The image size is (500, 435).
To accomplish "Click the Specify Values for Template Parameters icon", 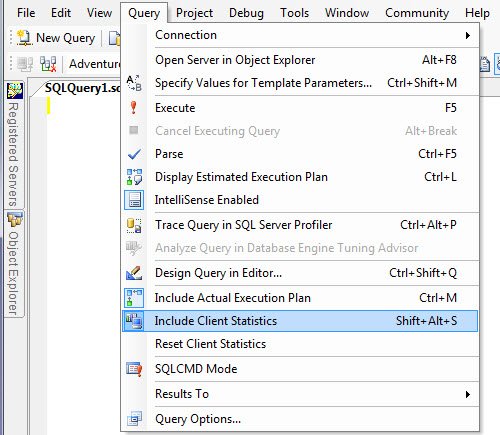I will [x=134, y=83].
